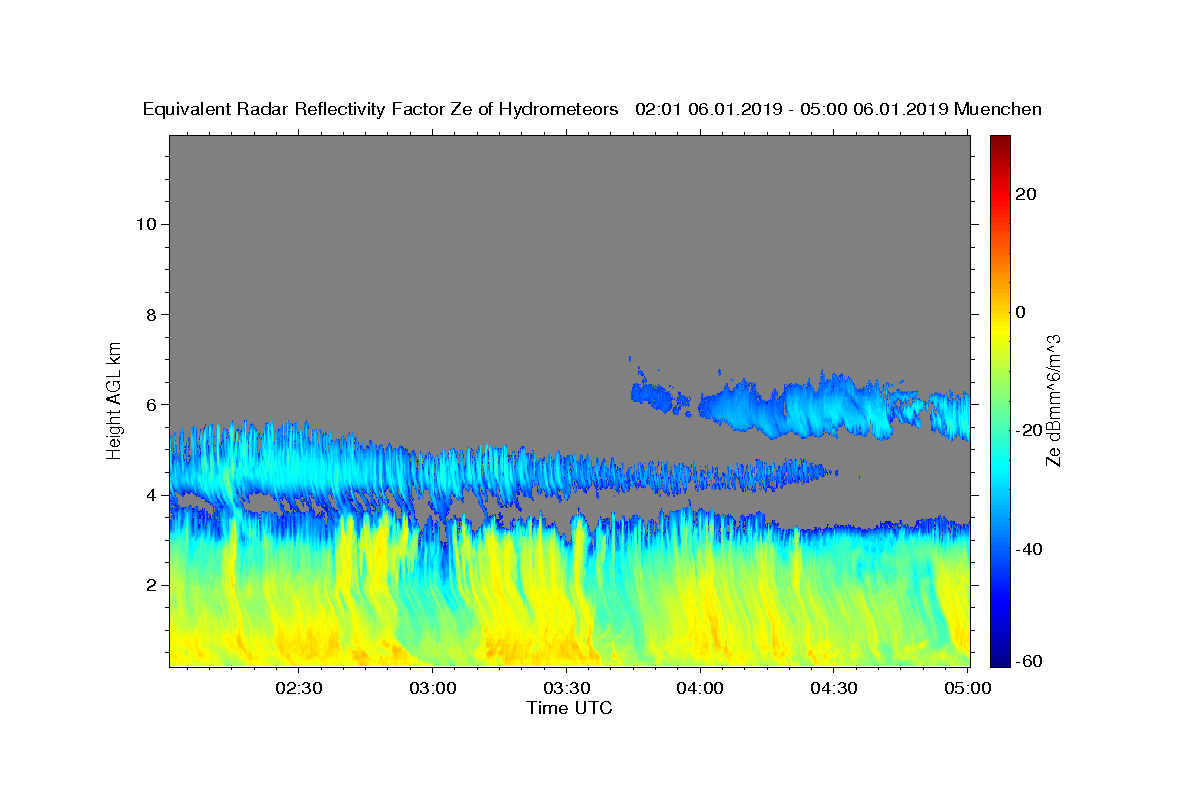Click the height tick label '4'
The width and height of the screenshot is (1200, 800).
tap(150, 495)
